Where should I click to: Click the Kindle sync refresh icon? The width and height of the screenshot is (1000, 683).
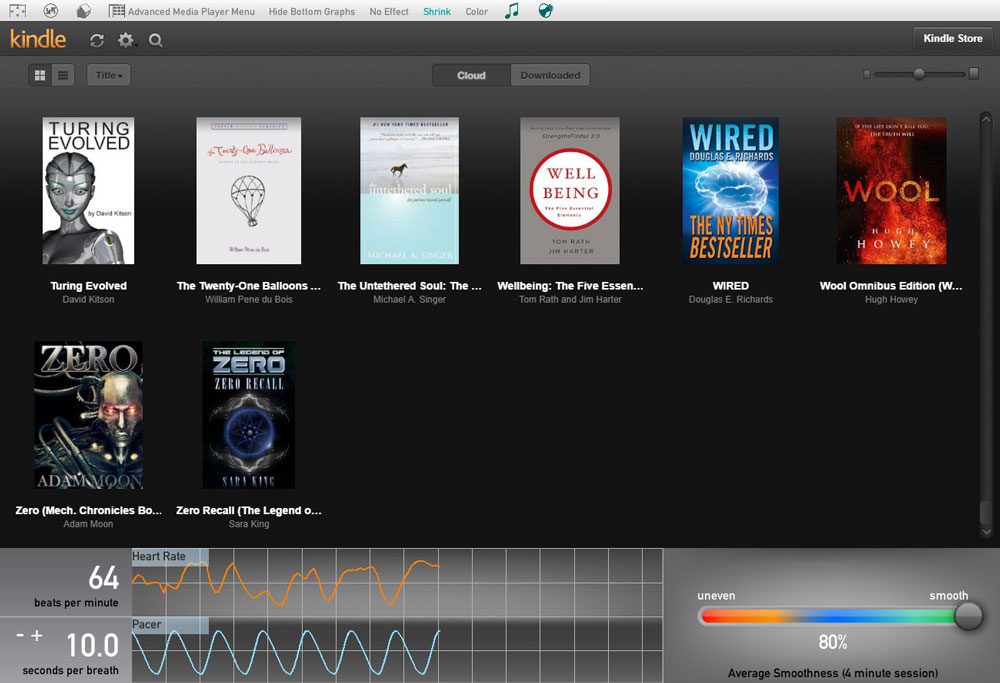[97, 40]
